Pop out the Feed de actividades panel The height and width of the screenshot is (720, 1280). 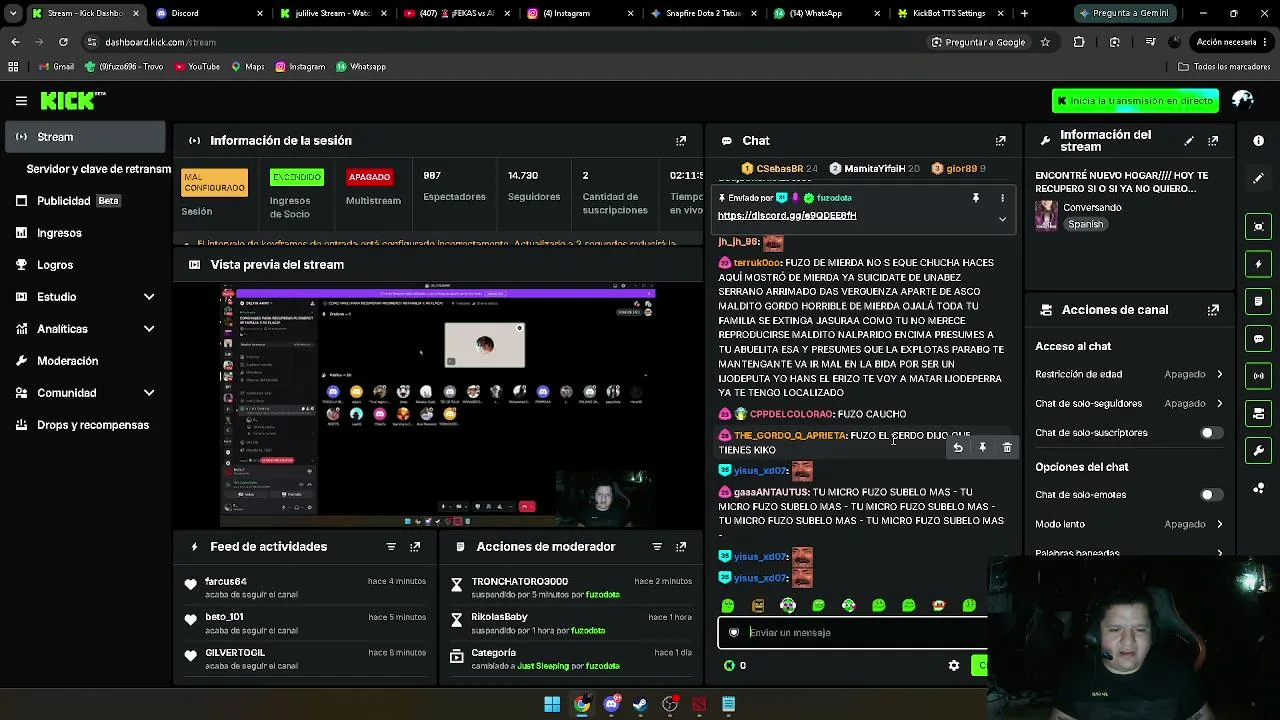[415, 547]
